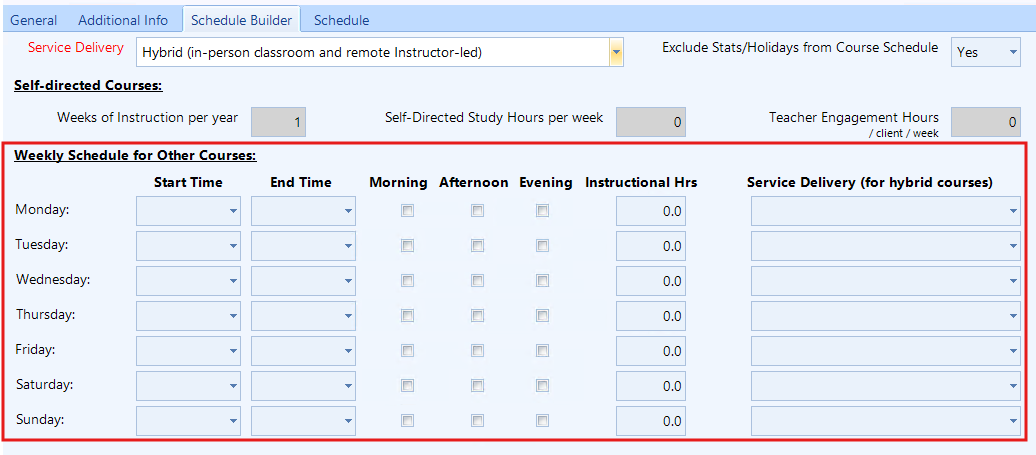Open Sunday hybrid Service Delivery dropdown
1036x455 pixels.
pyautogui.click(x=886, y=421)
